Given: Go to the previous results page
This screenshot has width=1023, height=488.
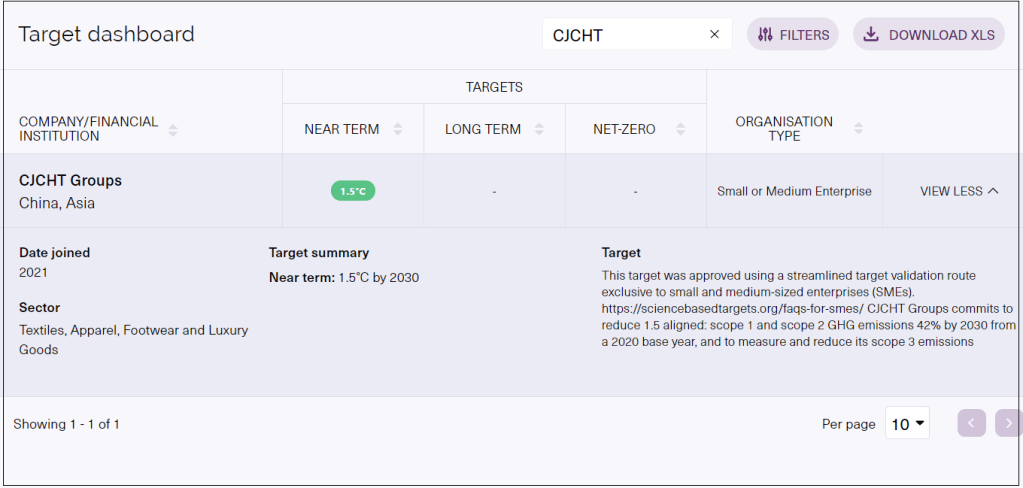Looking at the screenshot, I should tap(971, 423).
